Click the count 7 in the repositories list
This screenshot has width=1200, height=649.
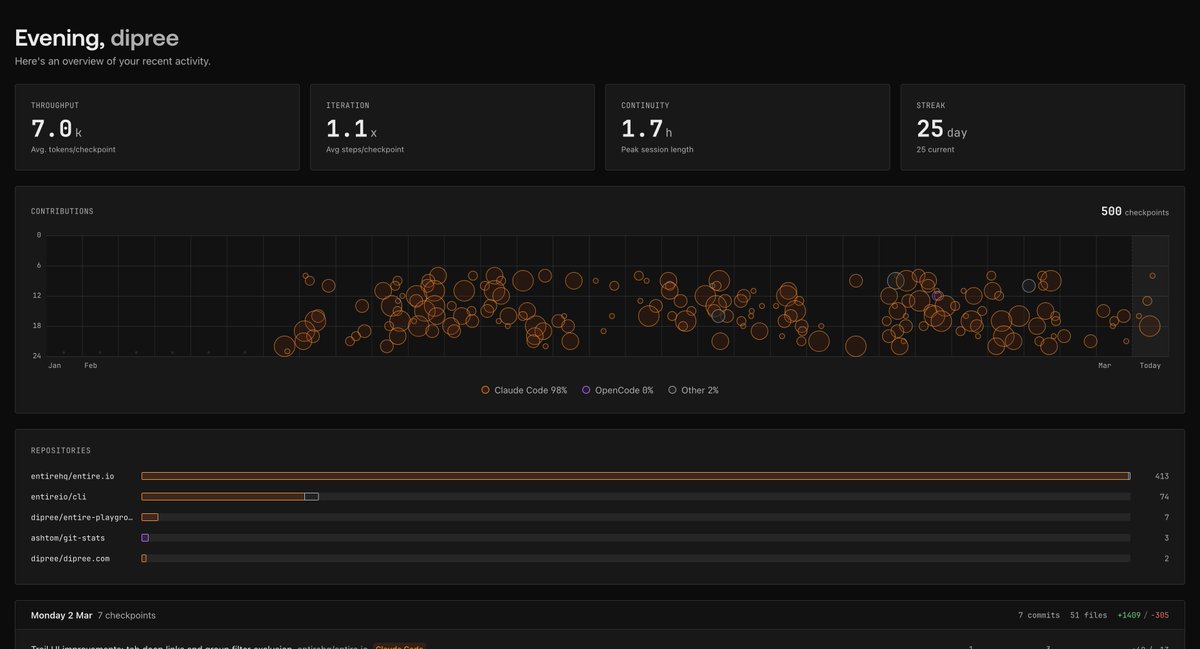click(x=1166, y=517)
